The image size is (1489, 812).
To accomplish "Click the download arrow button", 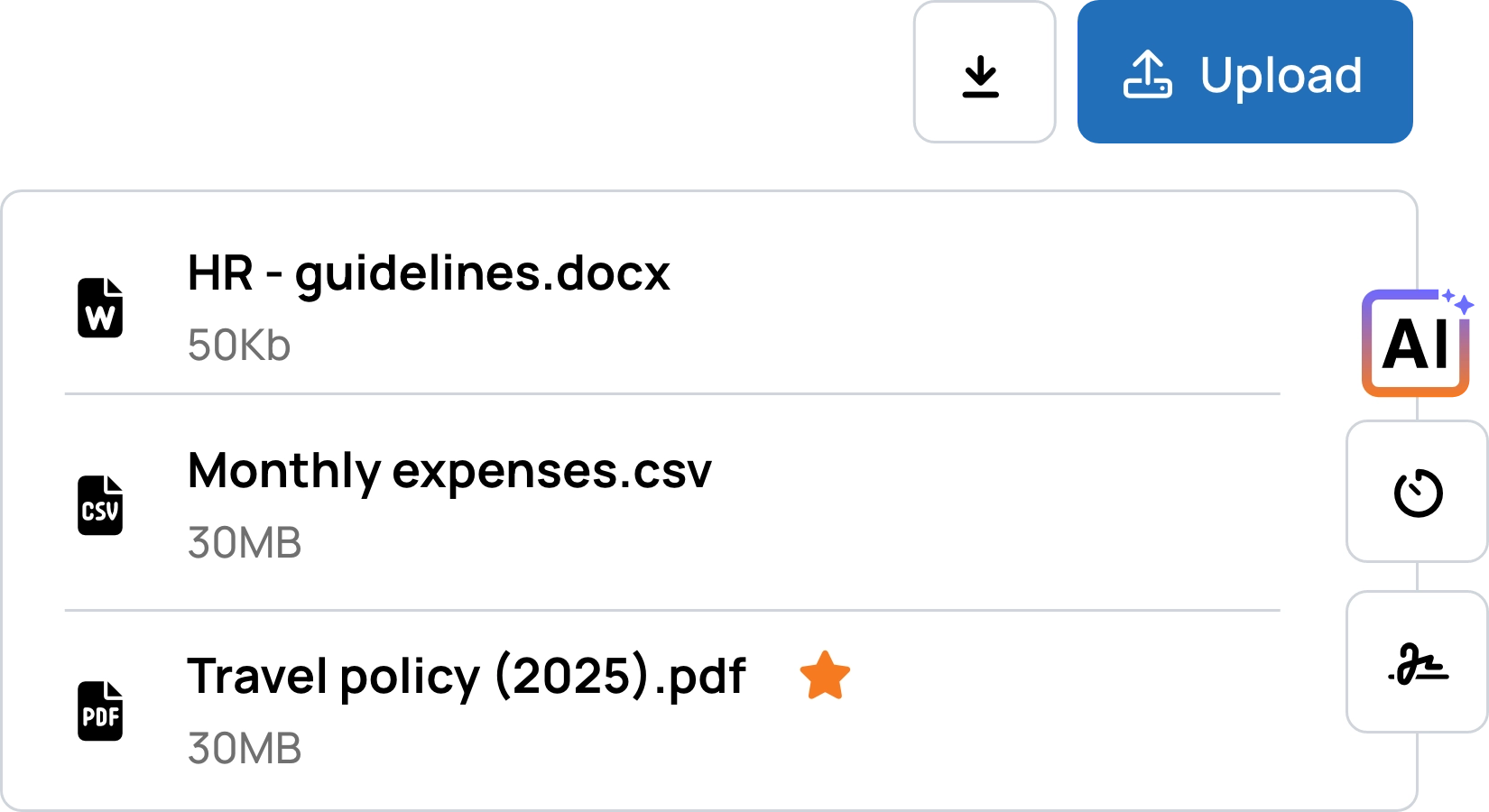I will click(981, 76).
